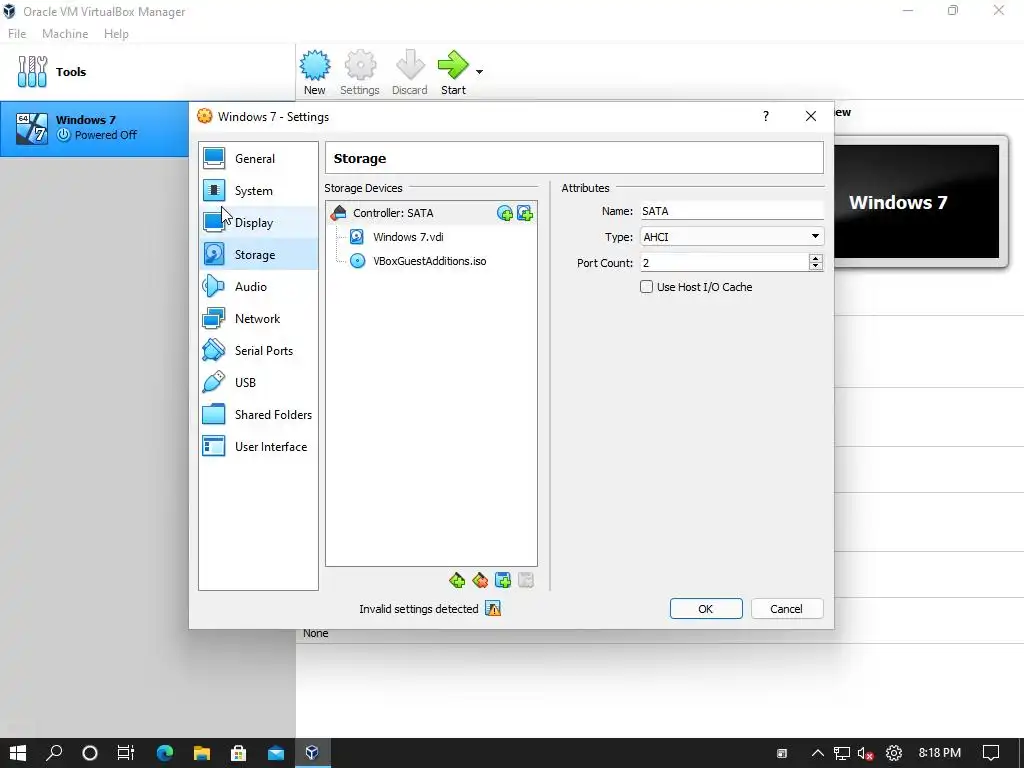The height and width of the screenshot is (768, 1024).
Task: Click the muted volume tray icon
Action: click(866, 754)
